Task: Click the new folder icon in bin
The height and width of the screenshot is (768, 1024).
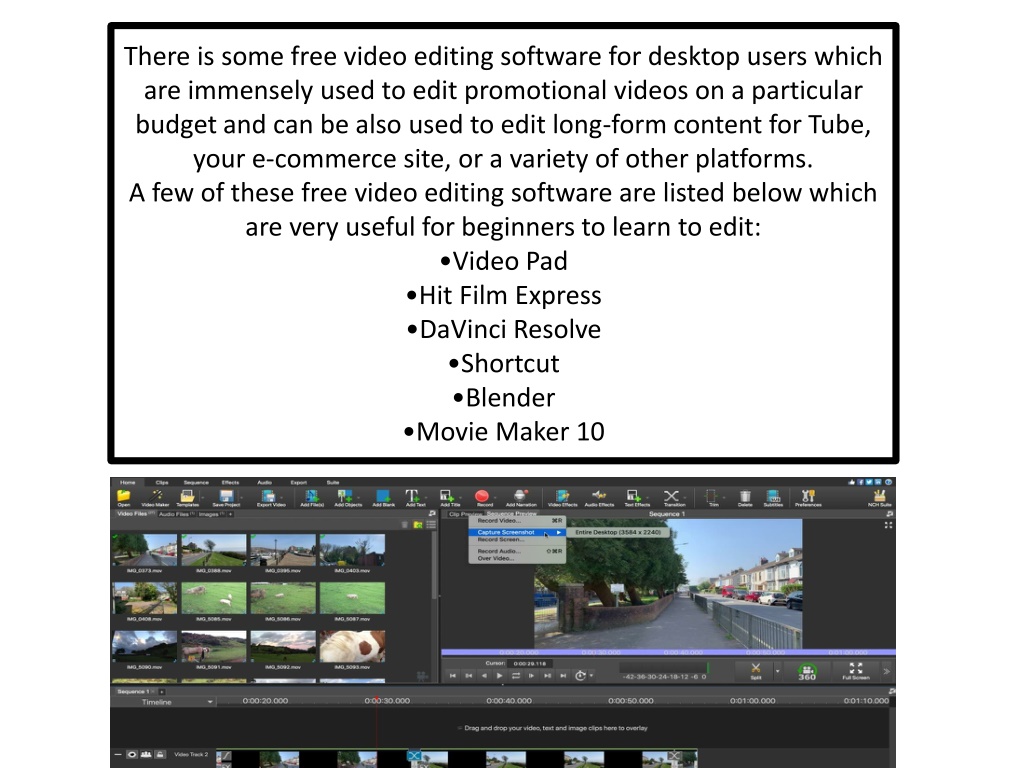Action: tap(418, 524)
